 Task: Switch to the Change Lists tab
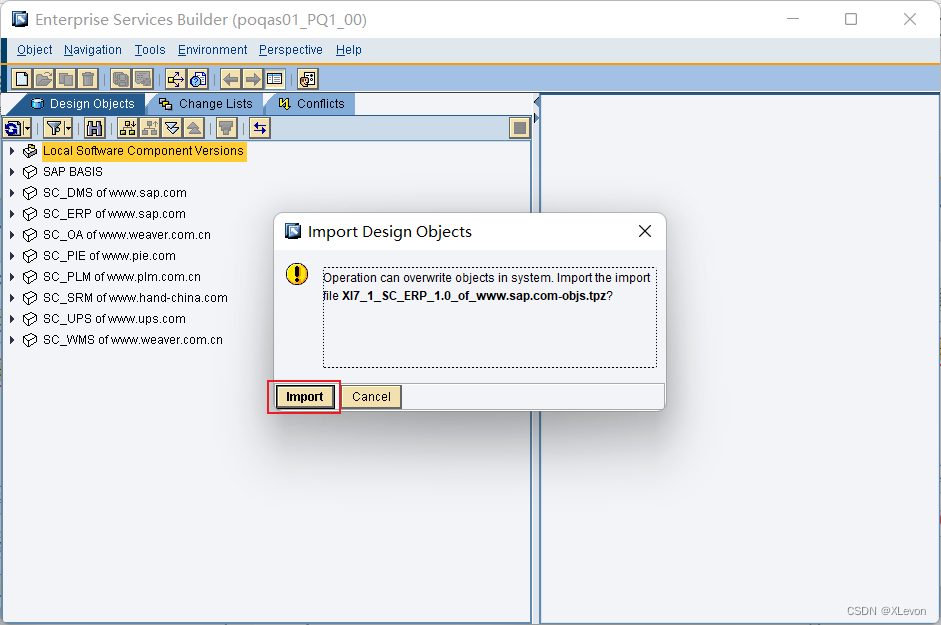pyautogui.click(x=206, y=104)
